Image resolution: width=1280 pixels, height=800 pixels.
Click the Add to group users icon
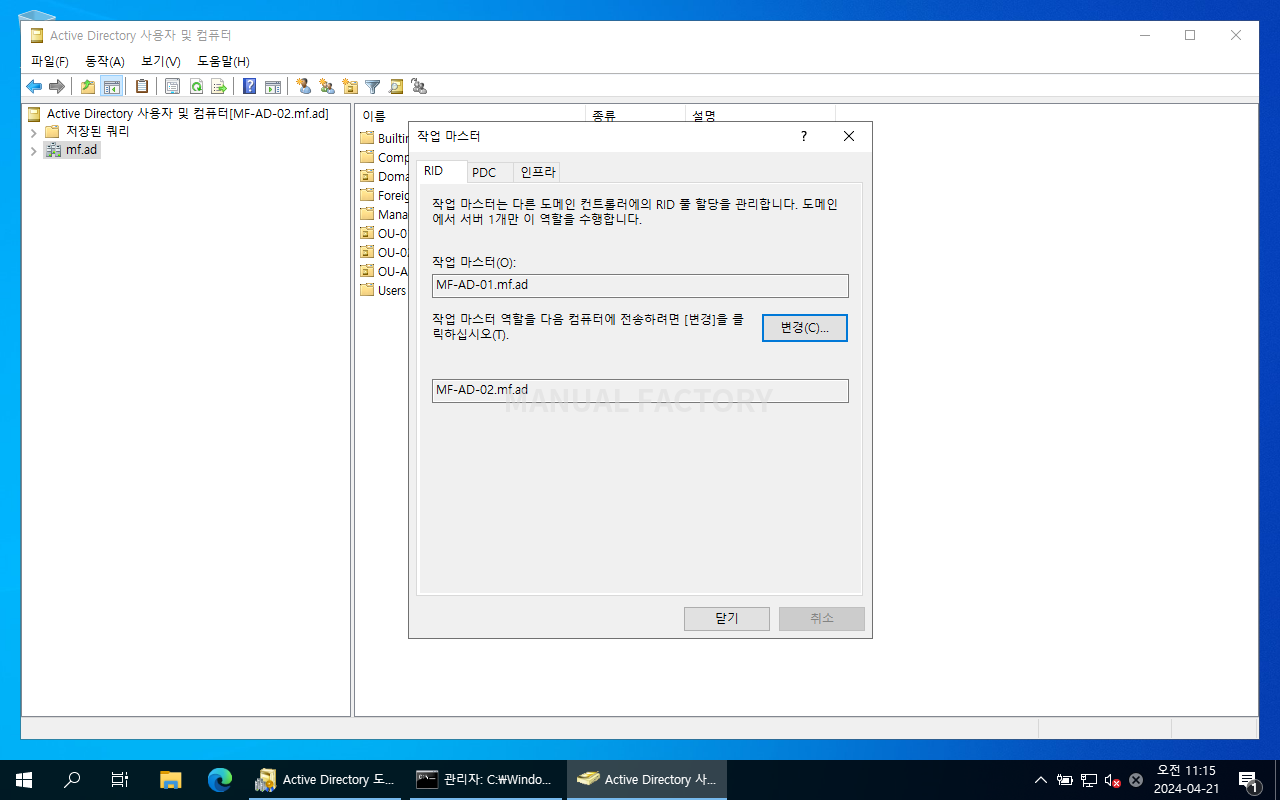point(419,87)
